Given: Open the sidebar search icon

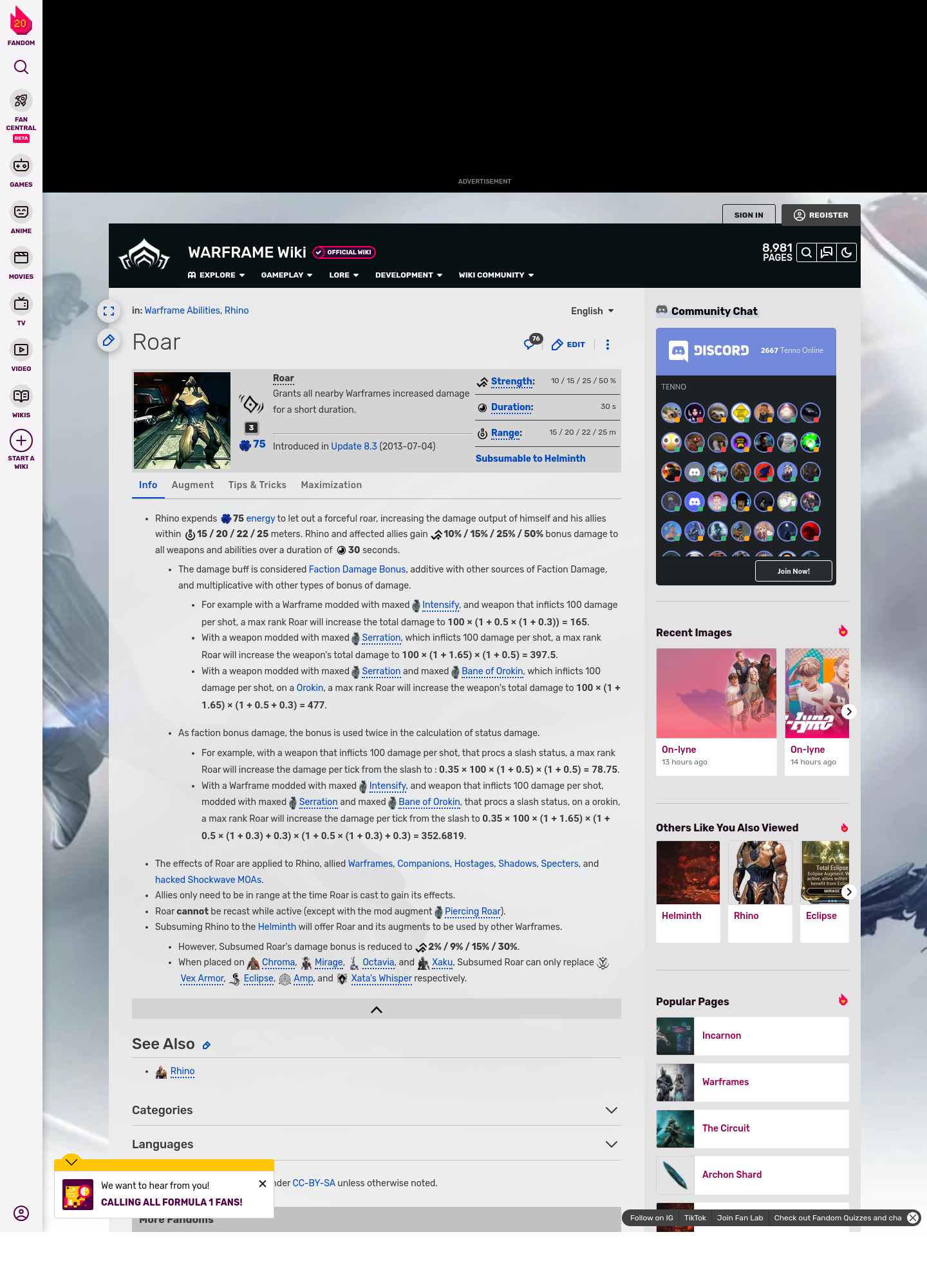Looking at the screenshot, I should 21,67.
